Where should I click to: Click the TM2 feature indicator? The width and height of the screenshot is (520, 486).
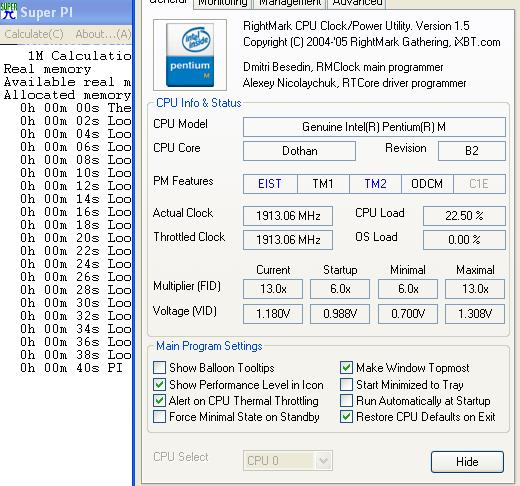[x=375, y=184]
